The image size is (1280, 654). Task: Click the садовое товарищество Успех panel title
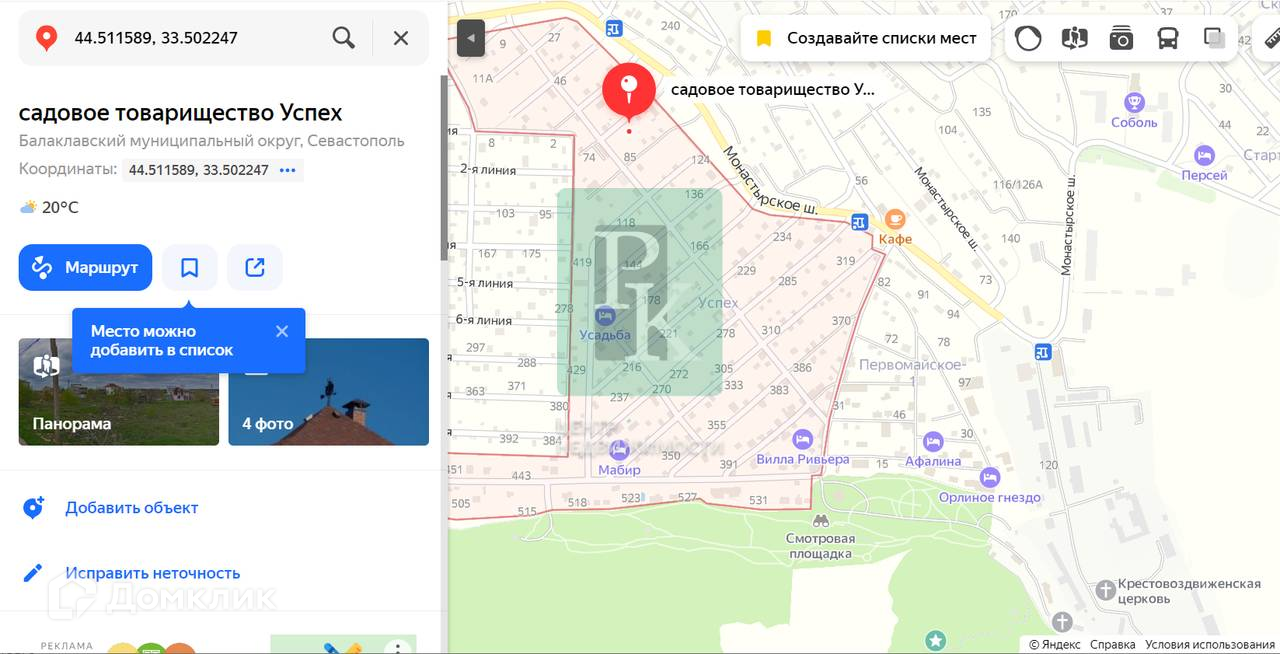(x=180, y=112)
